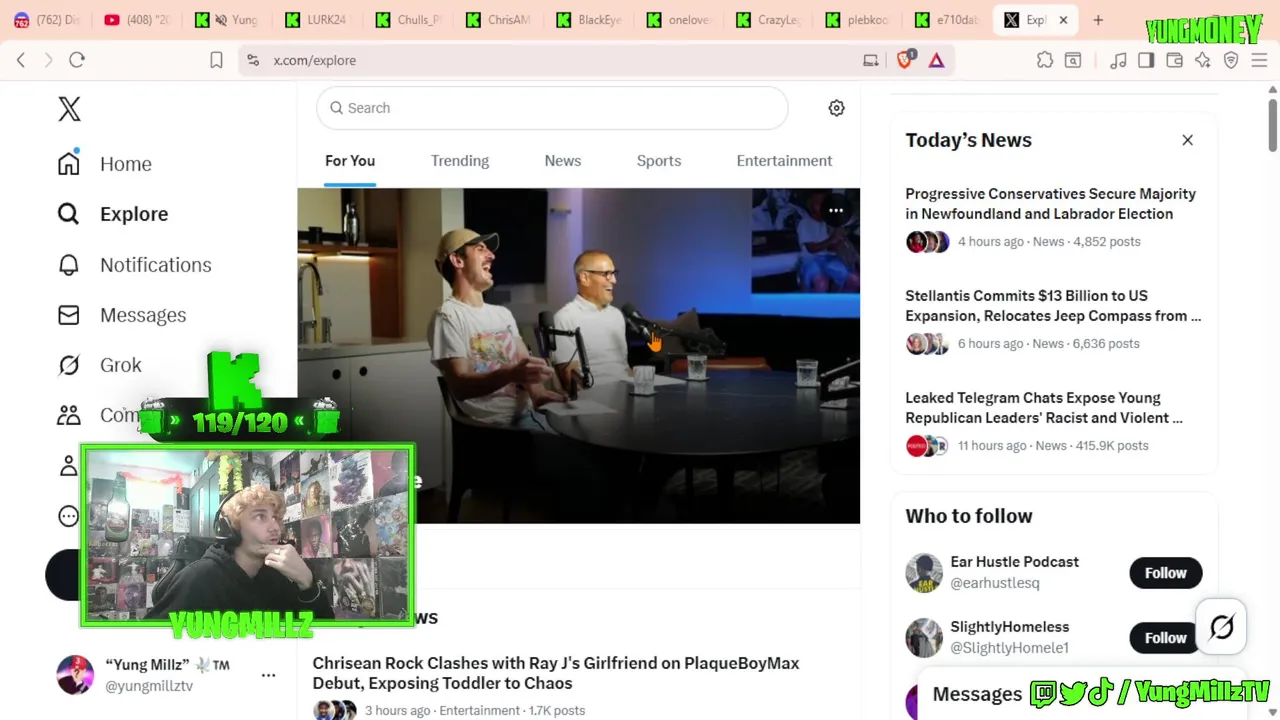Switch to the Entertainment tab
This screenshot has height=720, width=1280.
point(784,161)
